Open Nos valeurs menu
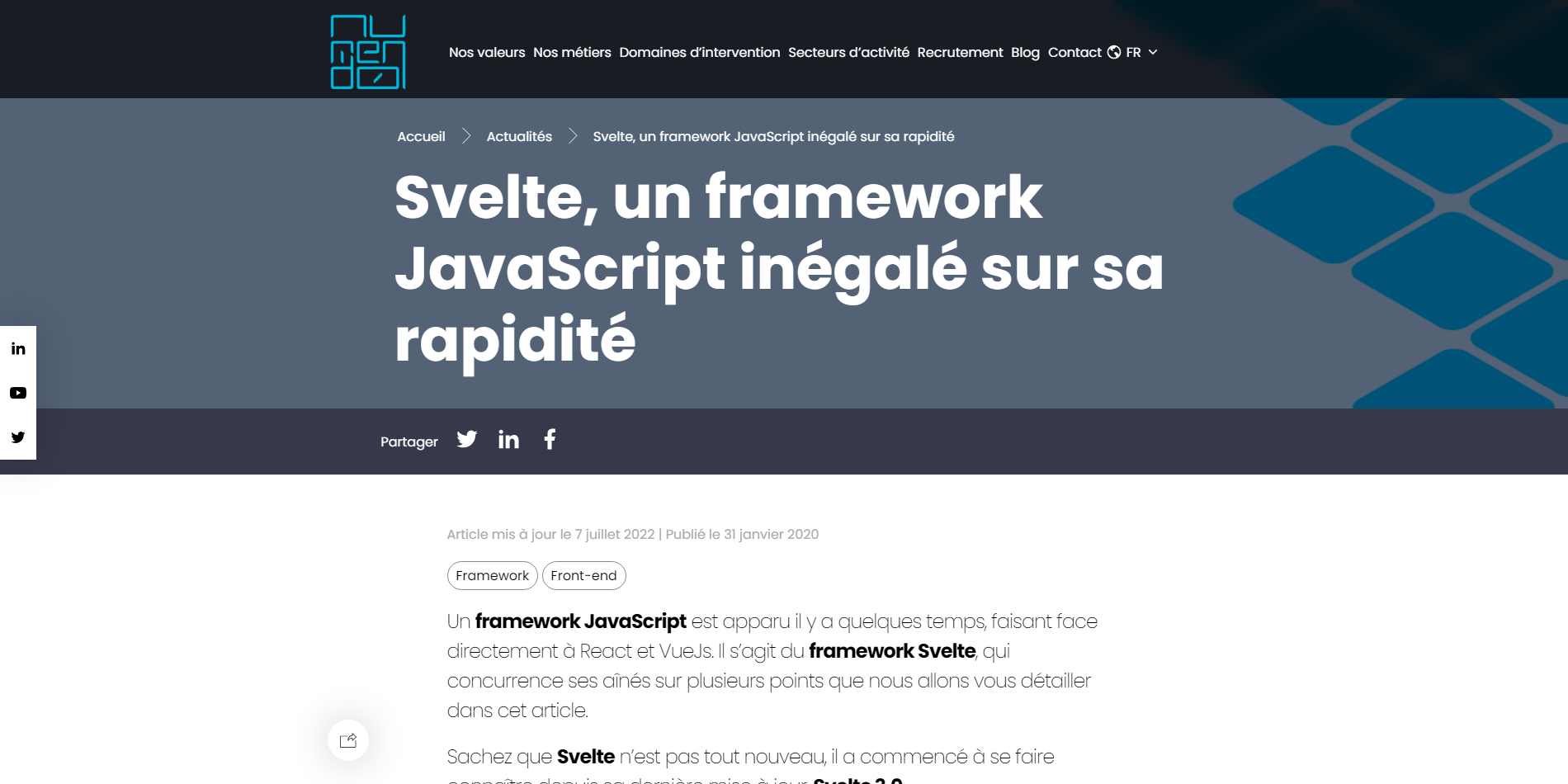The width and height of the screenshot is (1568, 784). 487,52
